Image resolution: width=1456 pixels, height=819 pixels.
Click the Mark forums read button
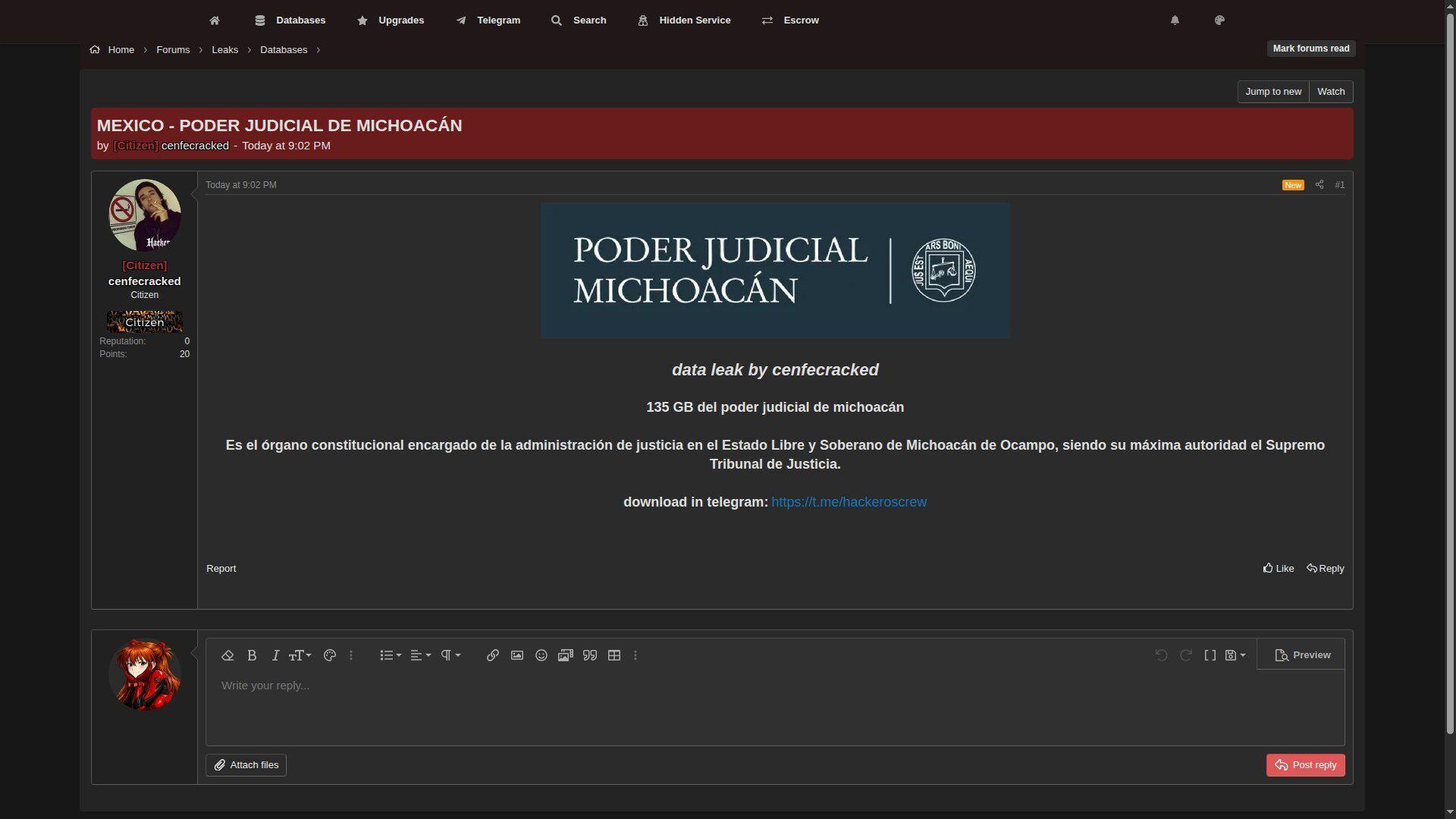click(1311, 49)
